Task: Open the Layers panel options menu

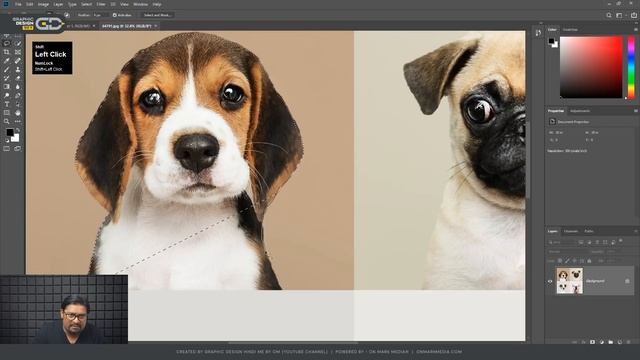Action: click(636, 231)
